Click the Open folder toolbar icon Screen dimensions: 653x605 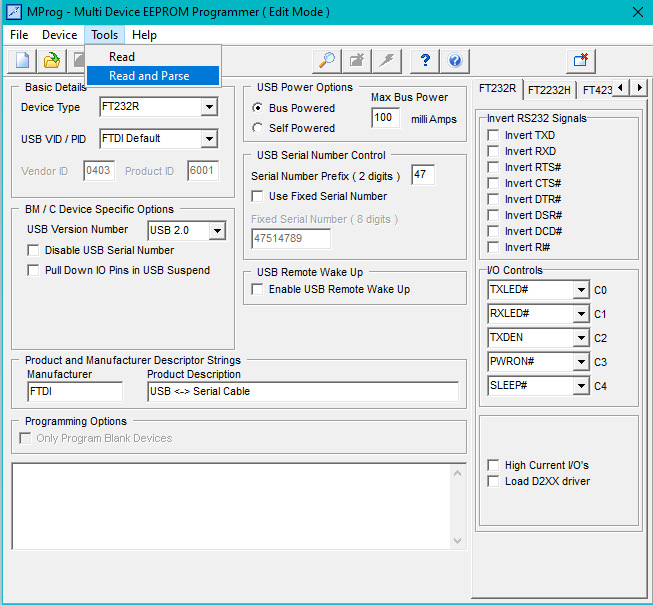[x=52, y=61]
